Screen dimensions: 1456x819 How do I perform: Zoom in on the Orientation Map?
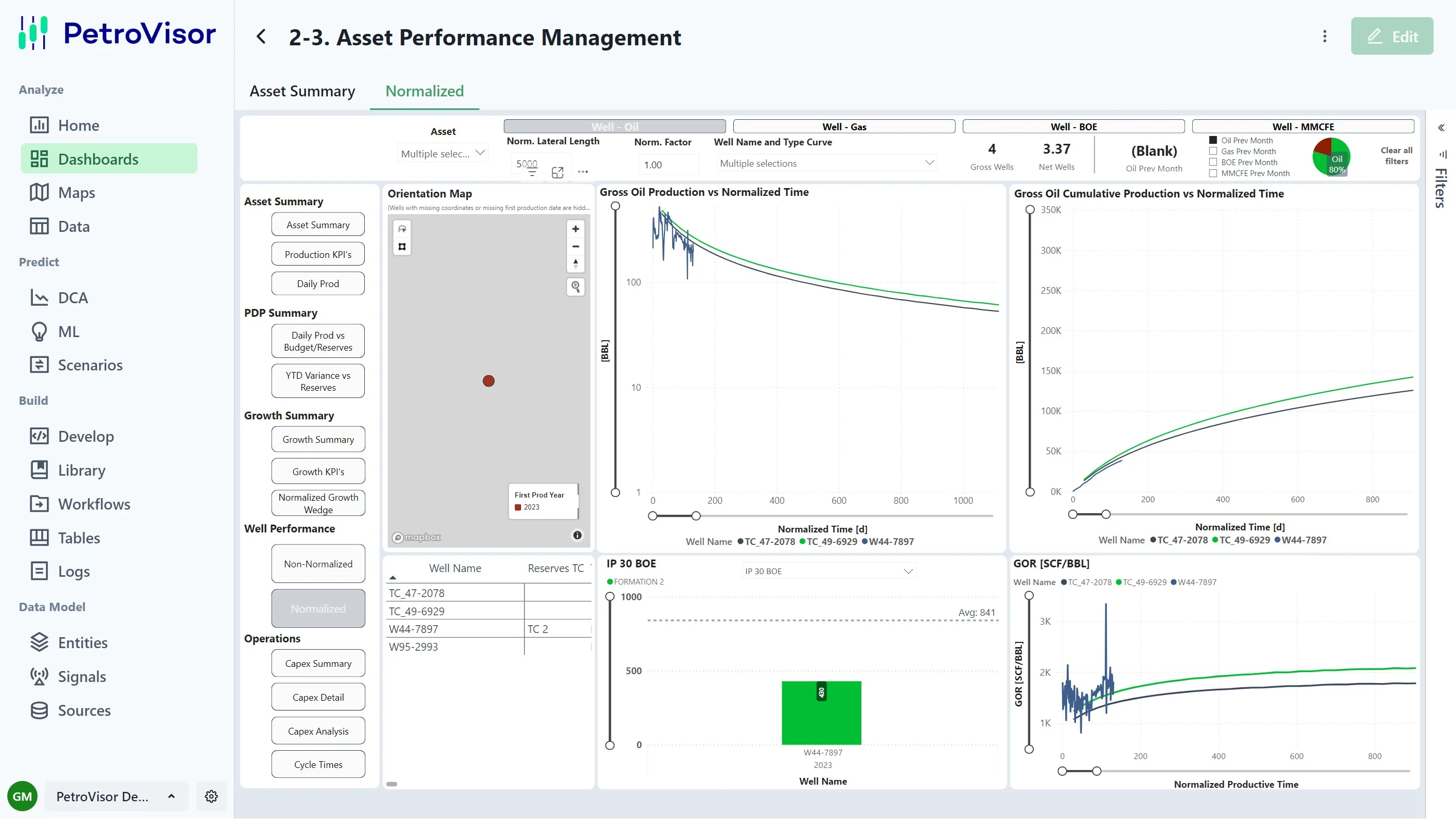point(575,229)
